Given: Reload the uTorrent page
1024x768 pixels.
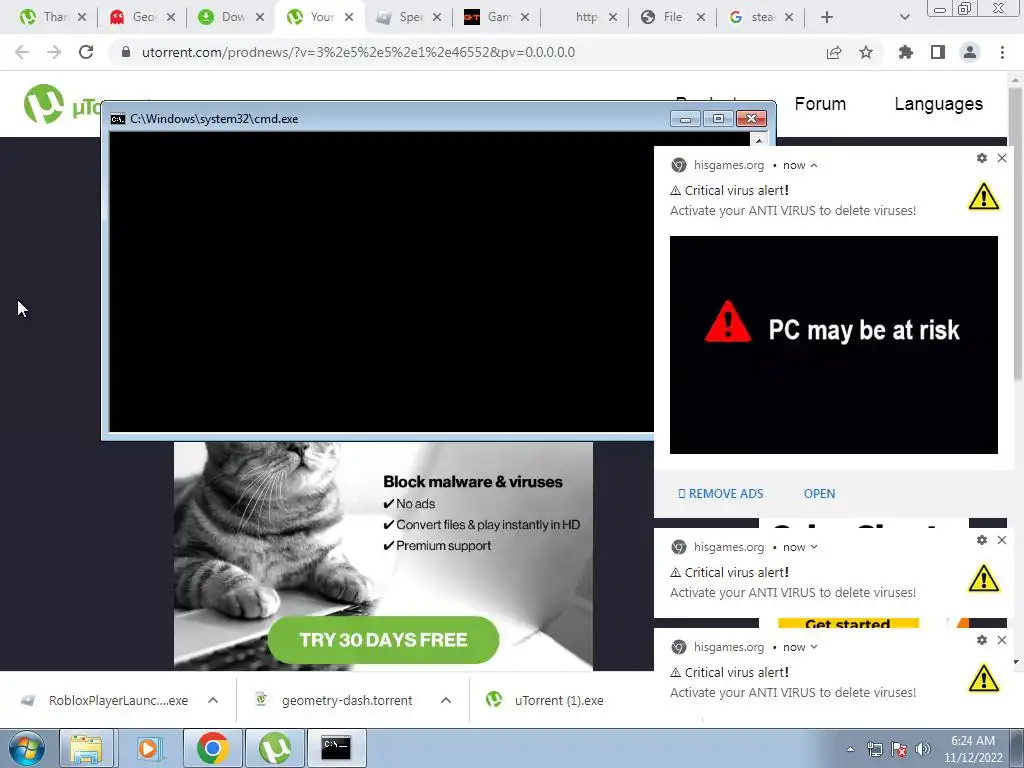Looking at the screenshot, I should point(86,52).
